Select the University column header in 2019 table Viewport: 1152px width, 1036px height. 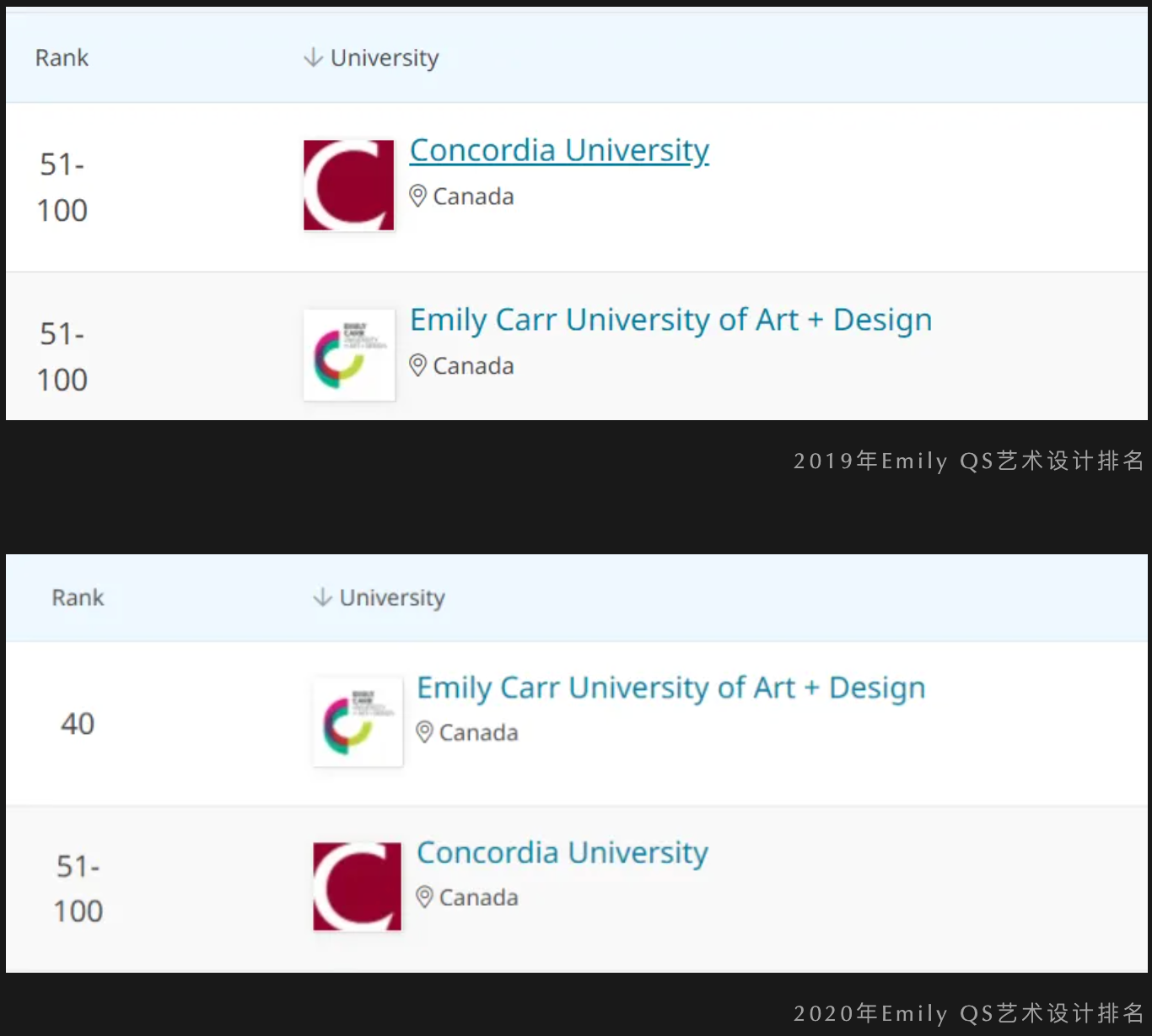tap(385, 57)
